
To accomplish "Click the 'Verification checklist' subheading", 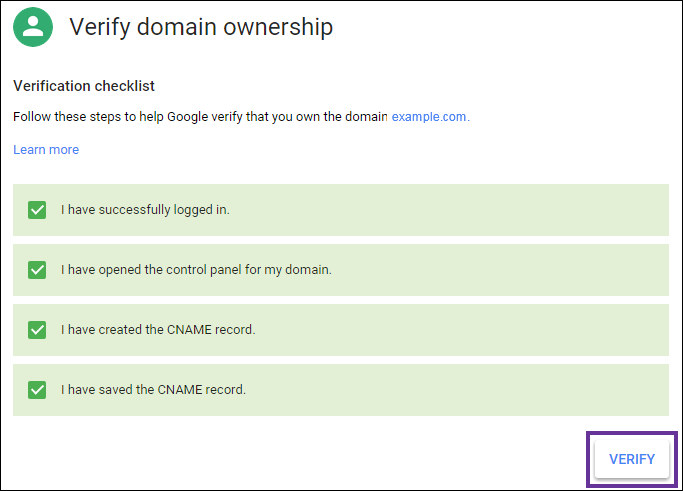I will coord(84,86).
